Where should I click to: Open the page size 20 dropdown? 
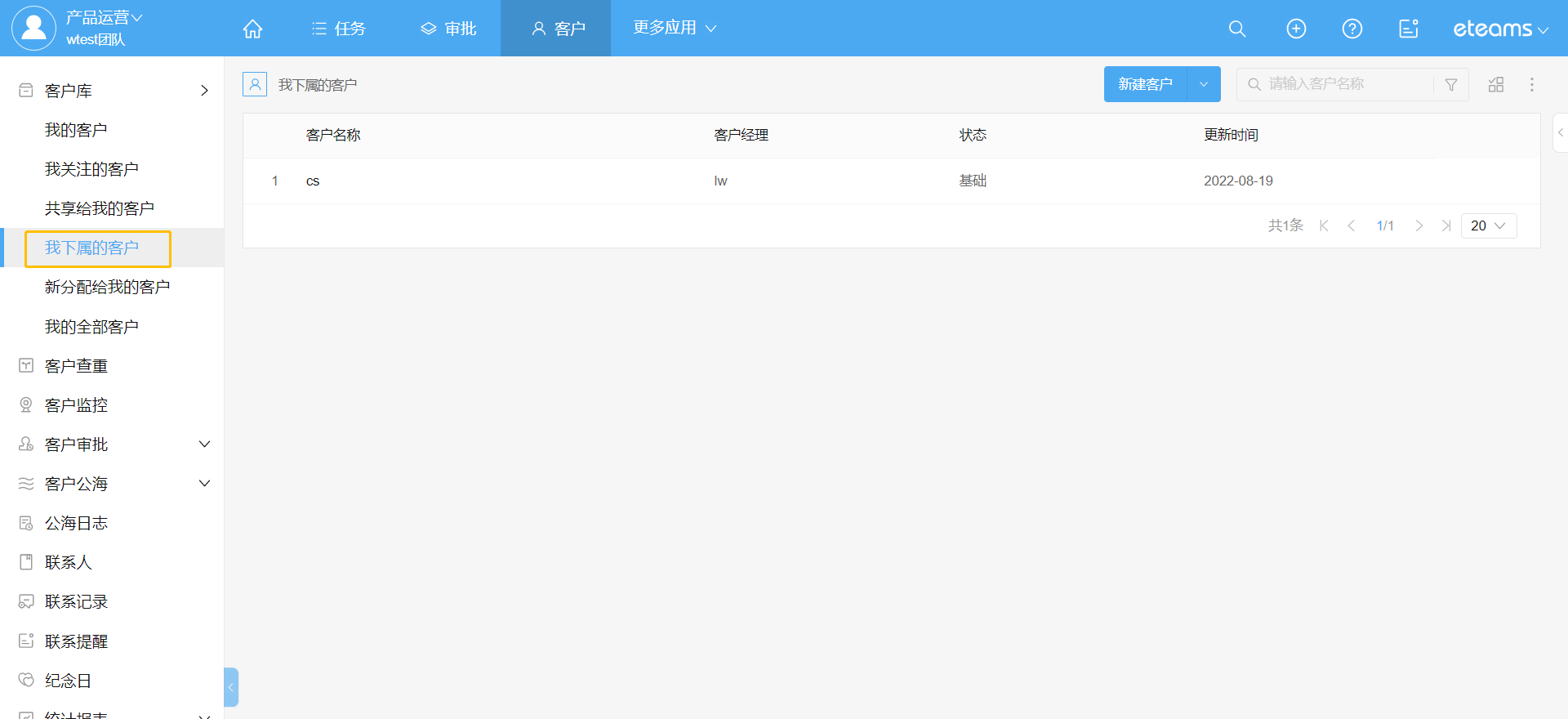coord(1488,226)
